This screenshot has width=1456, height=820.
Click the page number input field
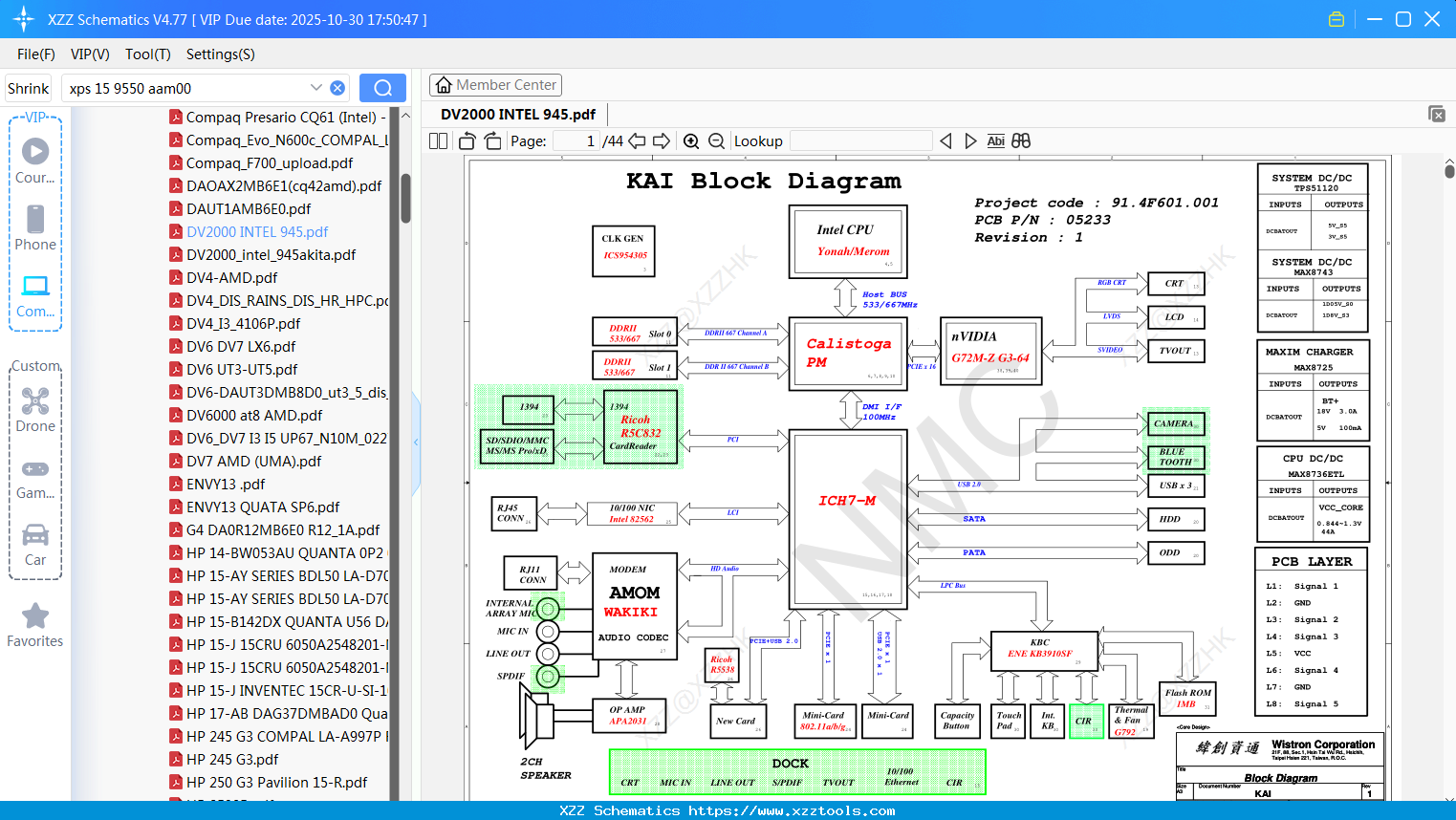[576, 141]
